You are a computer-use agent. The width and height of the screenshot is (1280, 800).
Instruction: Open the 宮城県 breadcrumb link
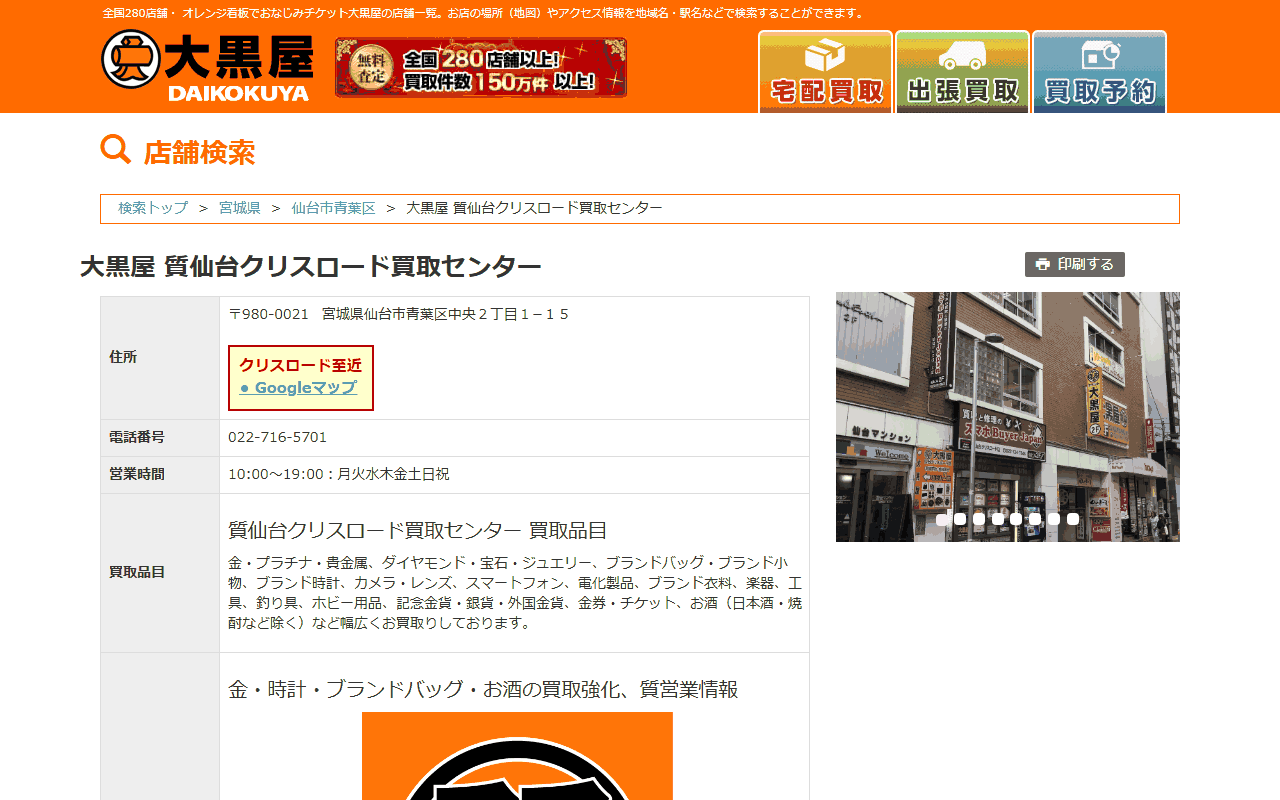pos(240,208)
